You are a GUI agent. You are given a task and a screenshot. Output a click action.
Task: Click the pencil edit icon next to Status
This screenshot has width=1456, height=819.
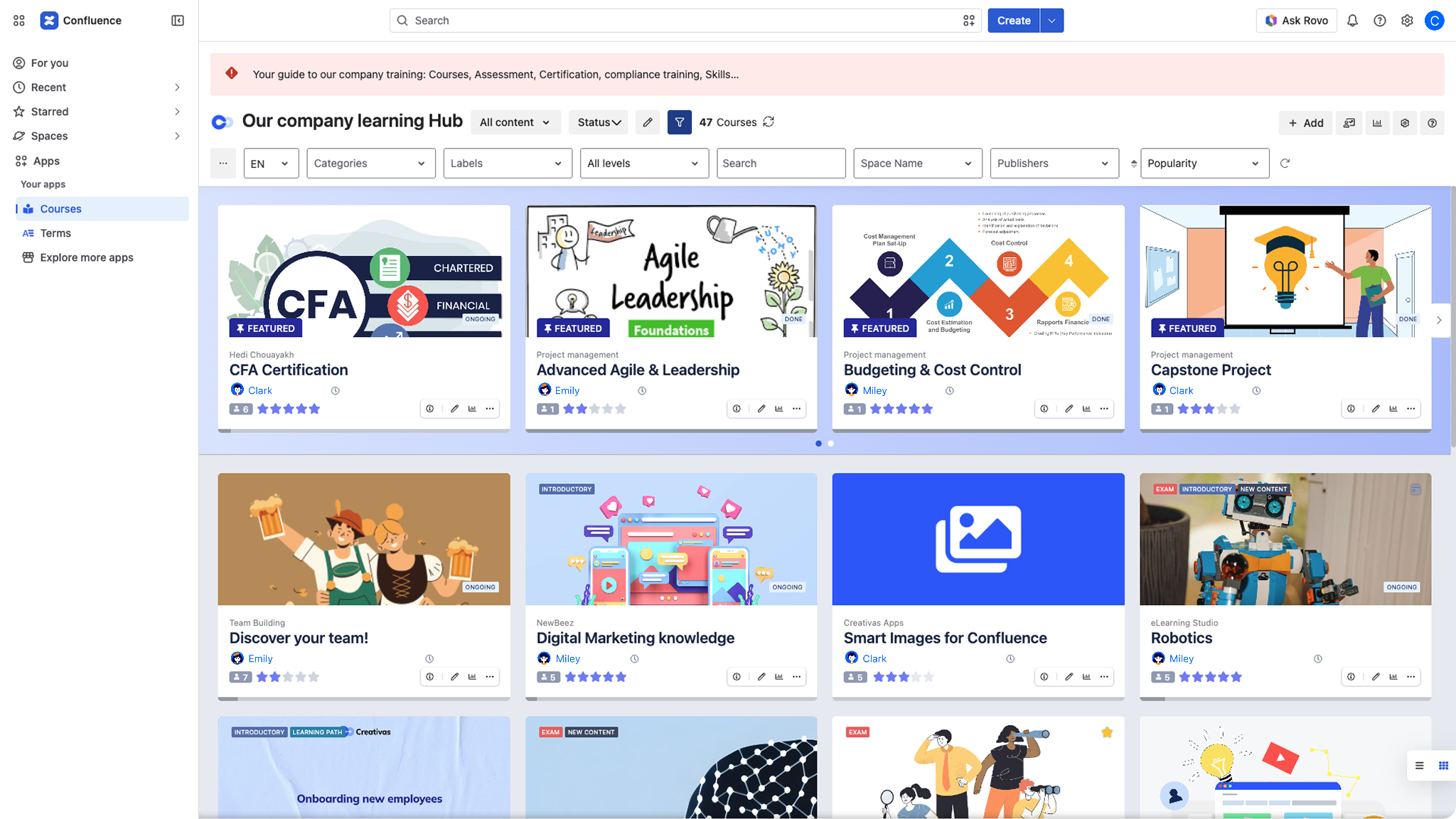[648, 122]
